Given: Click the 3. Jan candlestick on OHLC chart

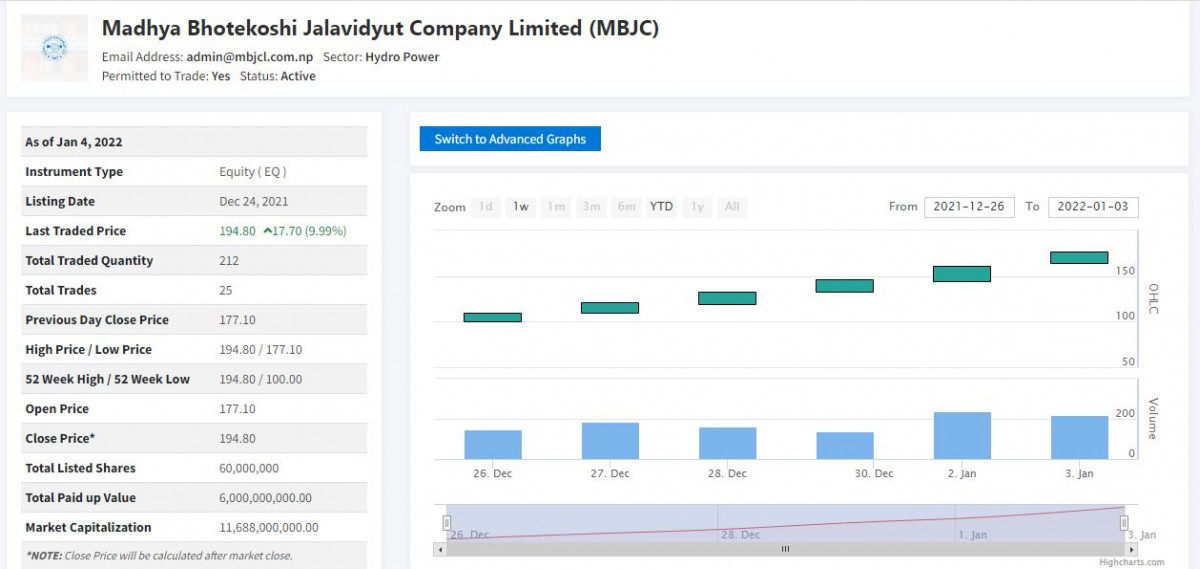Looking at the screenshot, I should pyautogui.click(x=1079, y=257).
